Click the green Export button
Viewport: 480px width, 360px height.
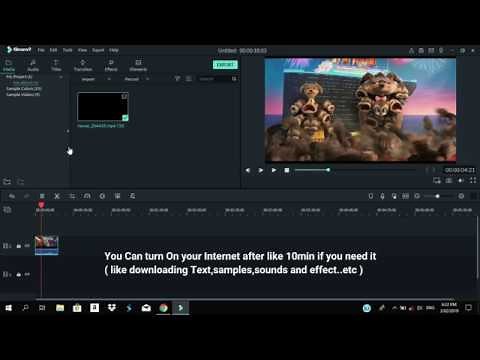pyautogui.click(x=225, y=64)
